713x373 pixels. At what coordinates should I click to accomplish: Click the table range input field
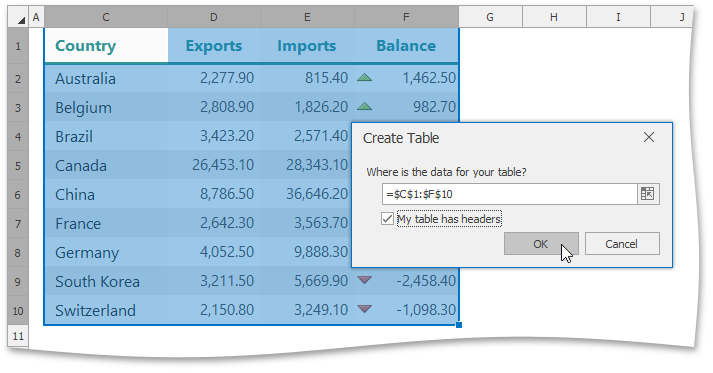coord(509,194)
